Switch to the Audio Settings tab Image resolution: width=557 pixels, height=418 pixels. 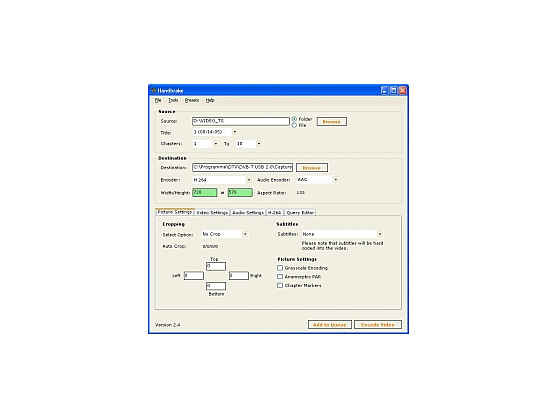coord(248,213)
